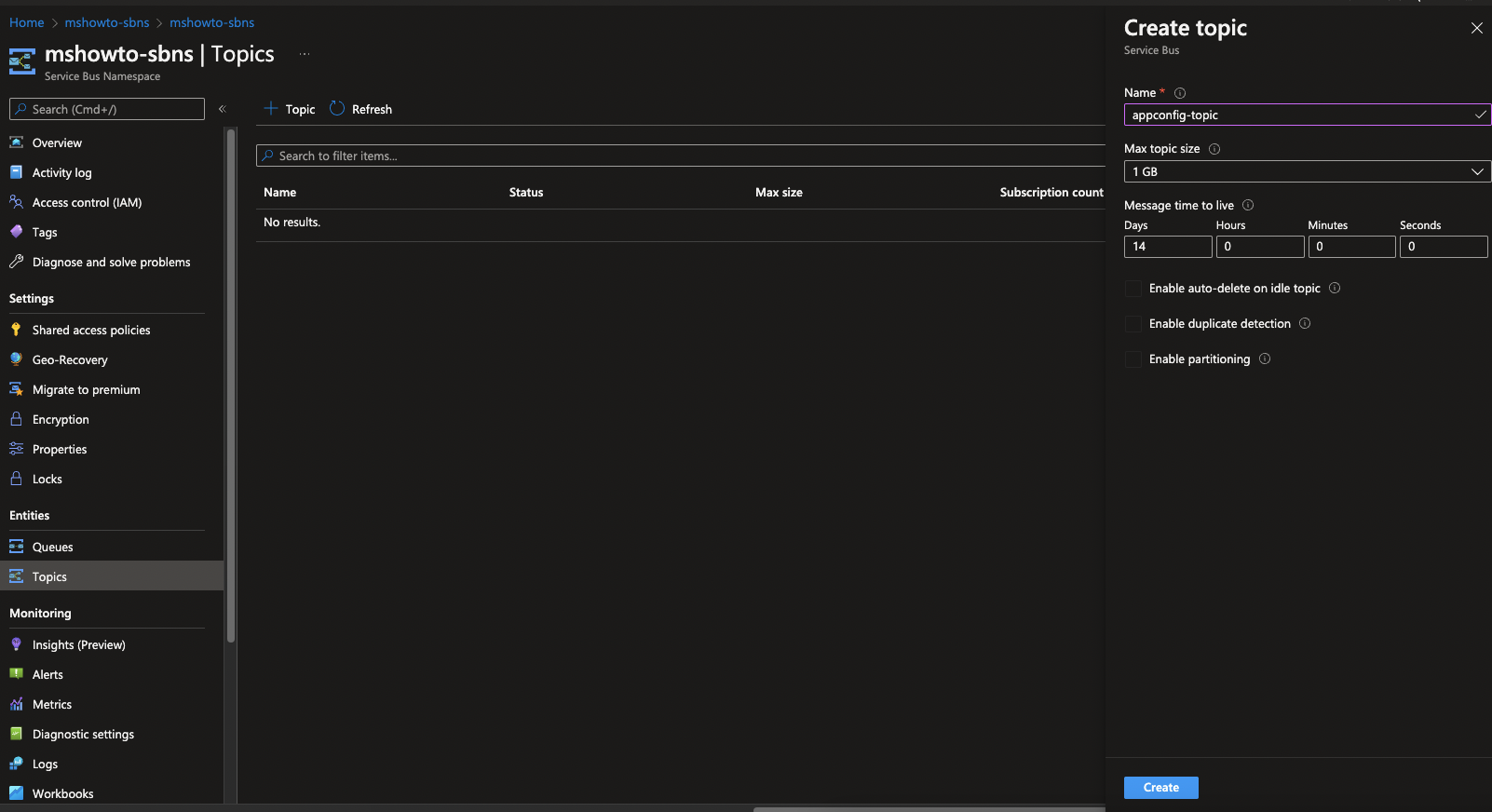Click the Access control (IAM) icon
This screenshot has height=812, width=1492.
[x=16, y=202]
